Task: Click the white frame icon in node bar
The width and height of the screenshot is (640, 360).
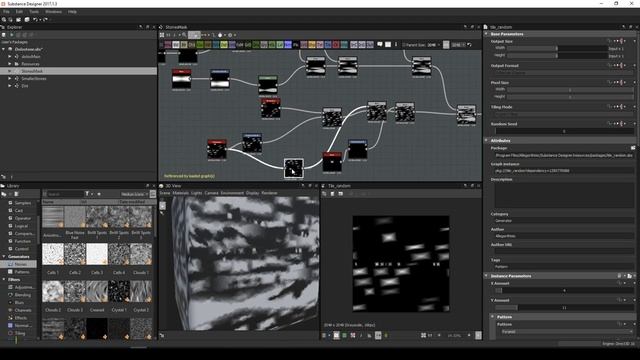Action: point(388,44)
